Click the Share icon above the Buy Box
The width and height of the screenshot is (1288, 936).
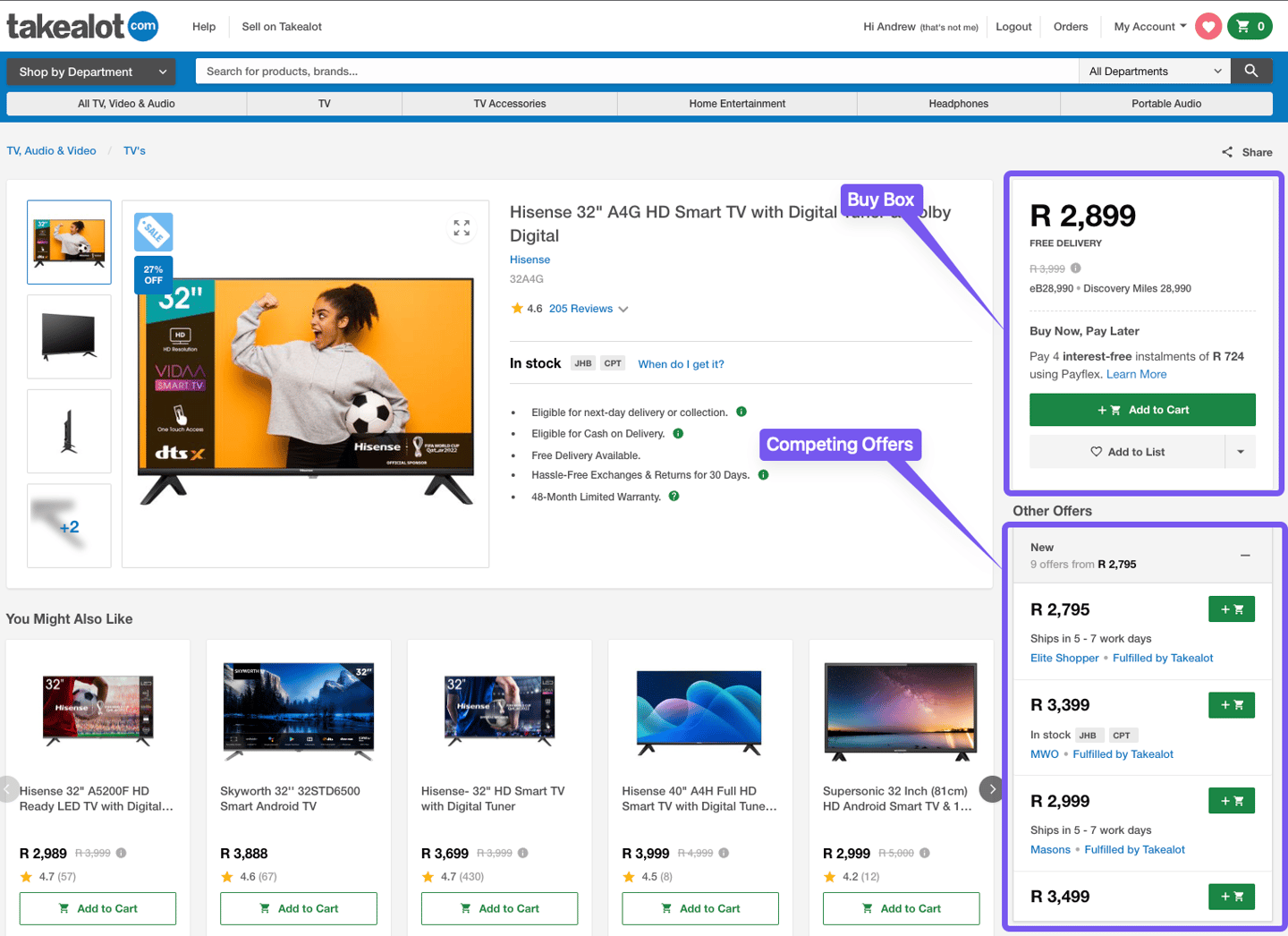point(1226,152)
